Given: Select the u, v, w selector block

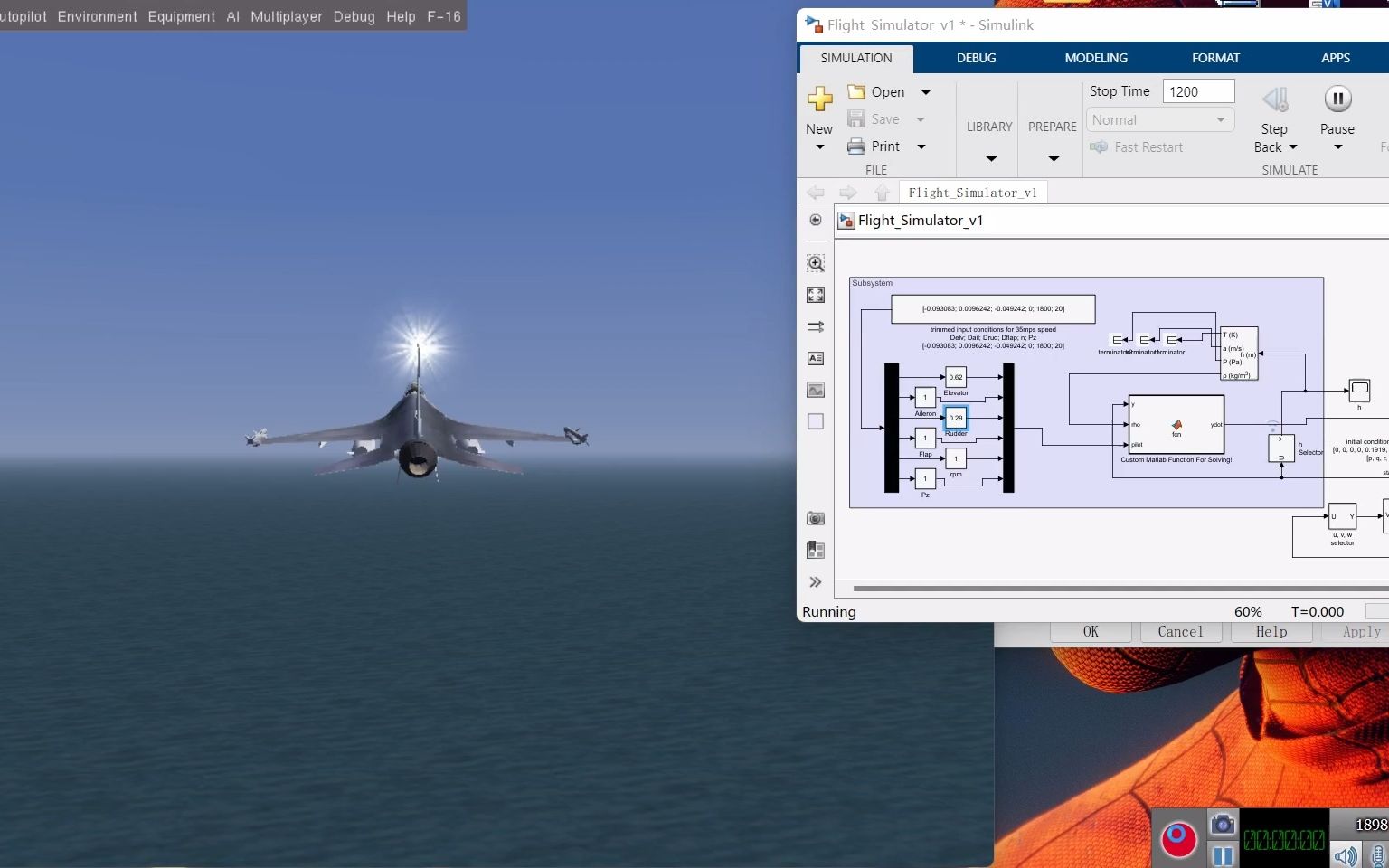Looking at the screenshot, I should (1342, 516).
